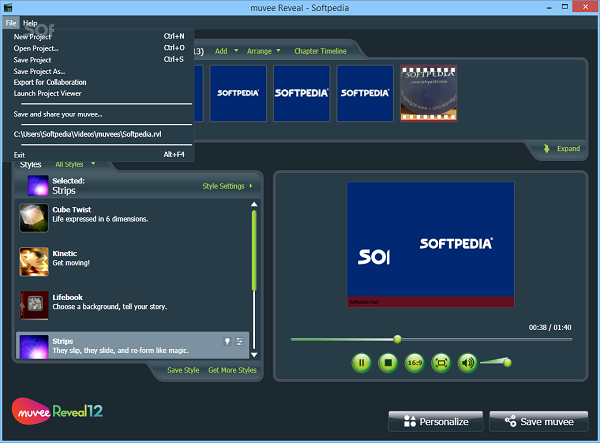
Task: Click the 'Life expressed in 6 dimensions.' text
Action: (x=100, y=219)
